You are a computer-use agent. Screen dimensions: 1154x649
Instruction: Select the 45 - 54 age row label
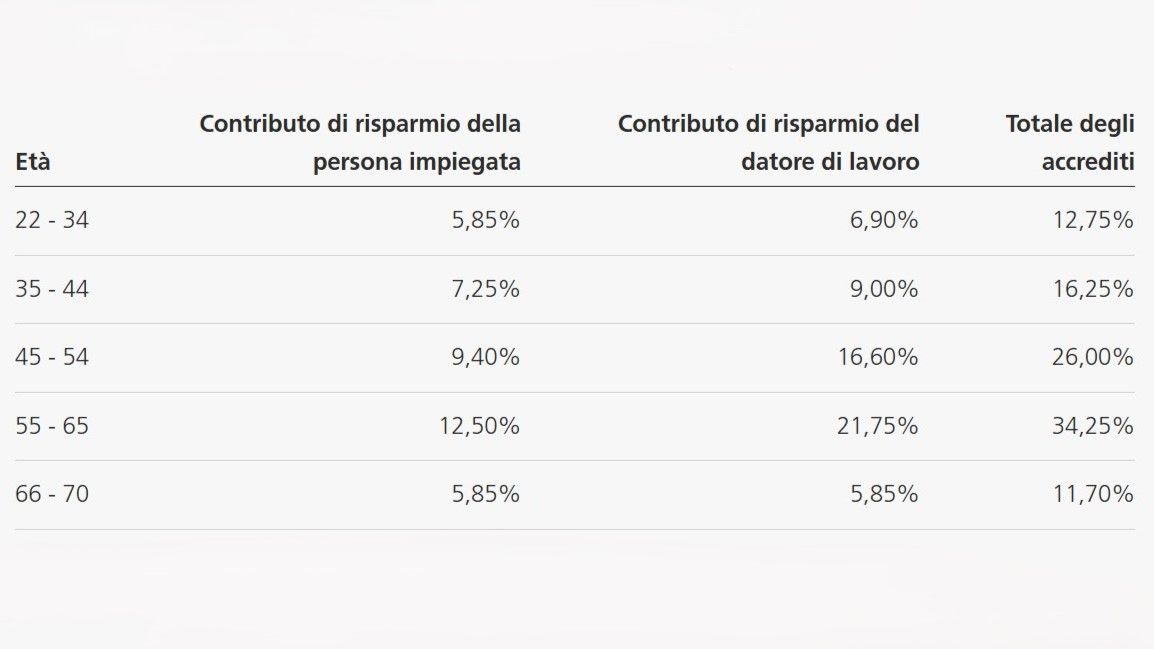click(52, 357)
